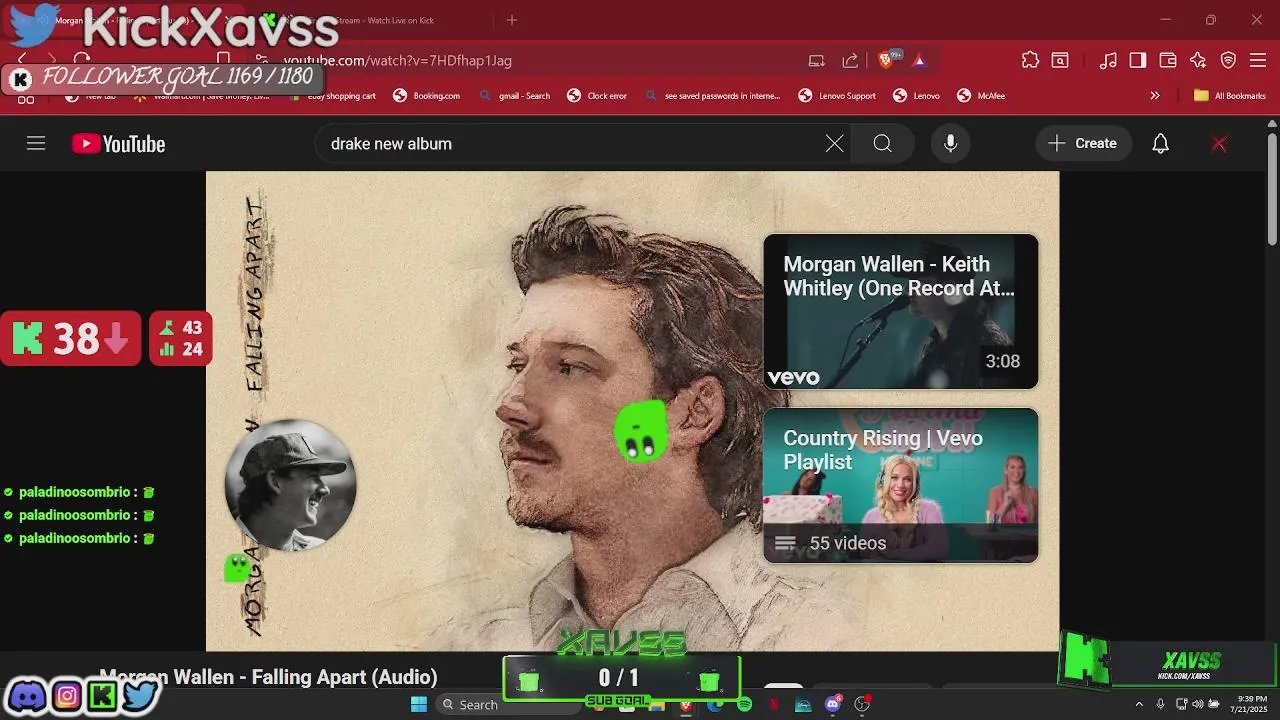The width and height of the screenshot is (1280, 720).
Task: Open Spotify from the taskbar
Action: [x=744, y=704]
